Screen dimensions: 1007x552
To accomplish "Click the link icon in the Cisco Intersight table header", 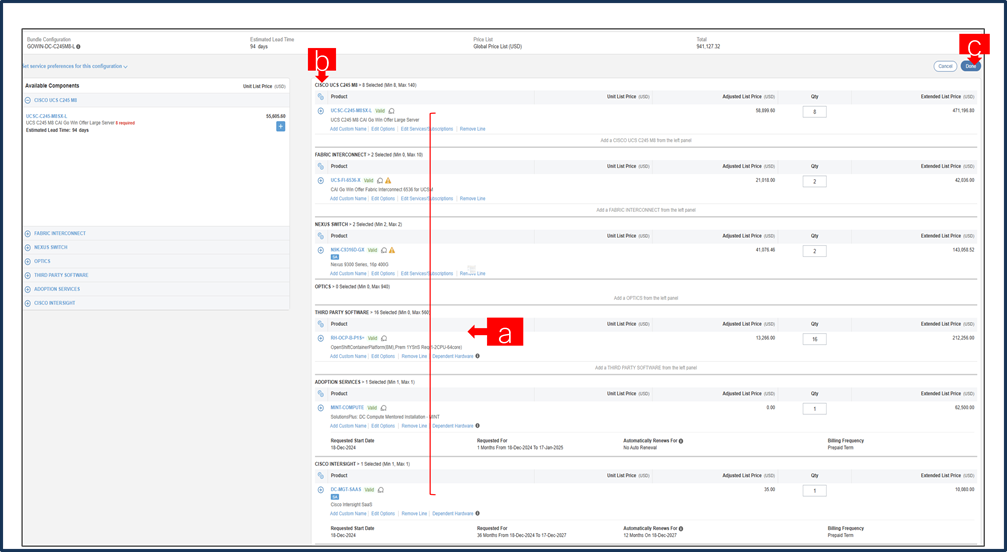I will [x=320, y=476].
